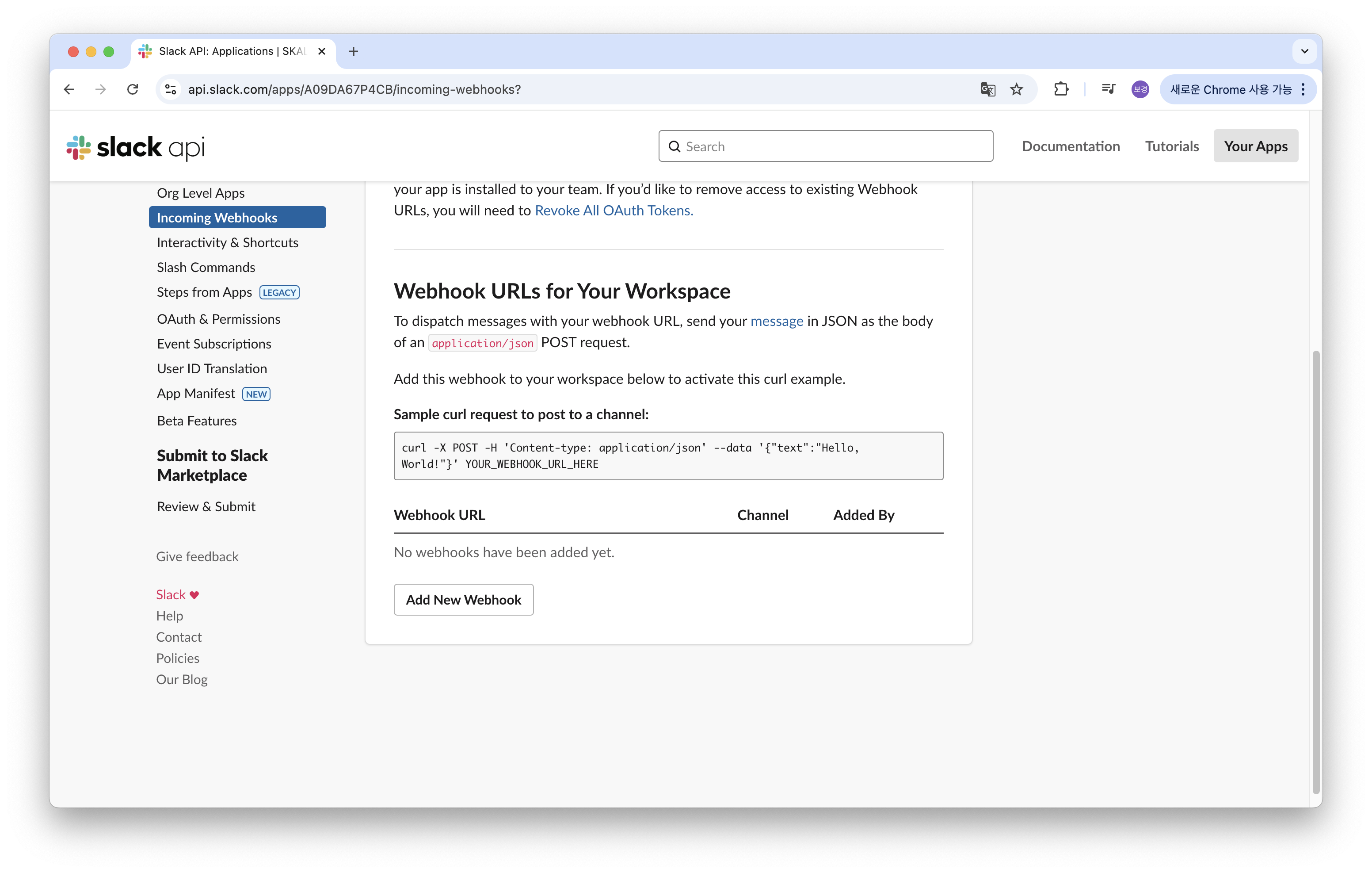Click the purple Chrome profile avatar
The height and width of the screenshot is (873, 1372).
click(1140, 89)
